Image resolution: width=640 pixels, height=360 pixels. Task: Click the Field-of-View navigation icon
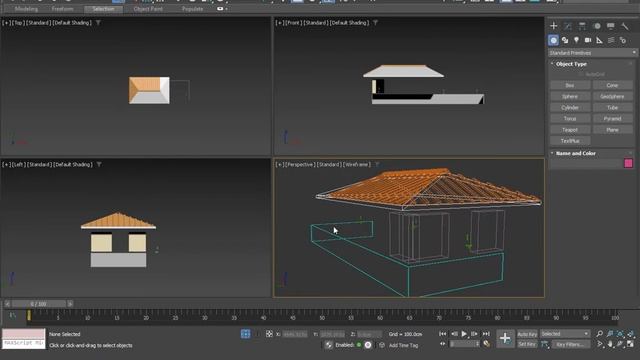600,344
